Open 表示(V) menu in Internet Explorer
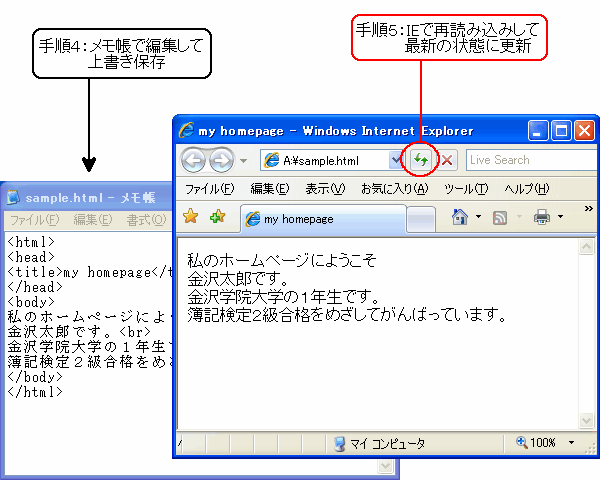 tap(325, 189)
